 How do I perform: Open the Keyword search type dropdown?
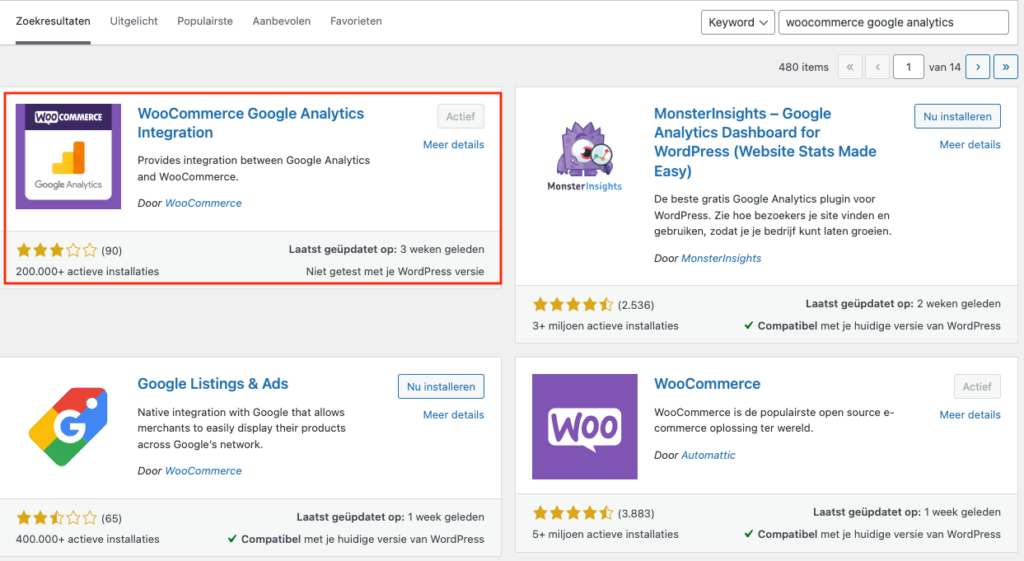click(x=738, y=22)
